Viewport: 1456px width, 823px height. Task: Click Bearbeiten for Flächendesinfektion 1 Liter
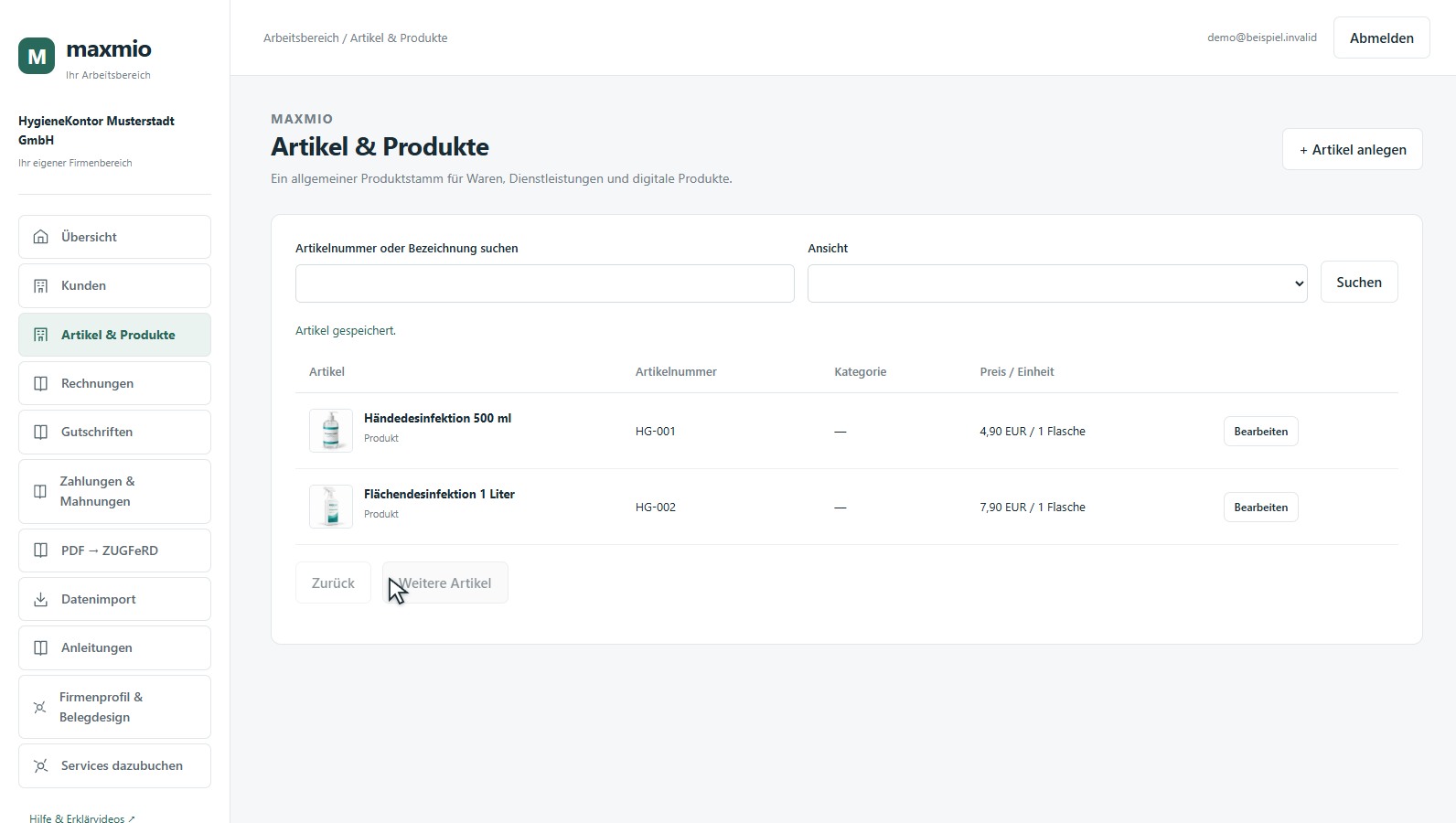tap(1260, 507)
